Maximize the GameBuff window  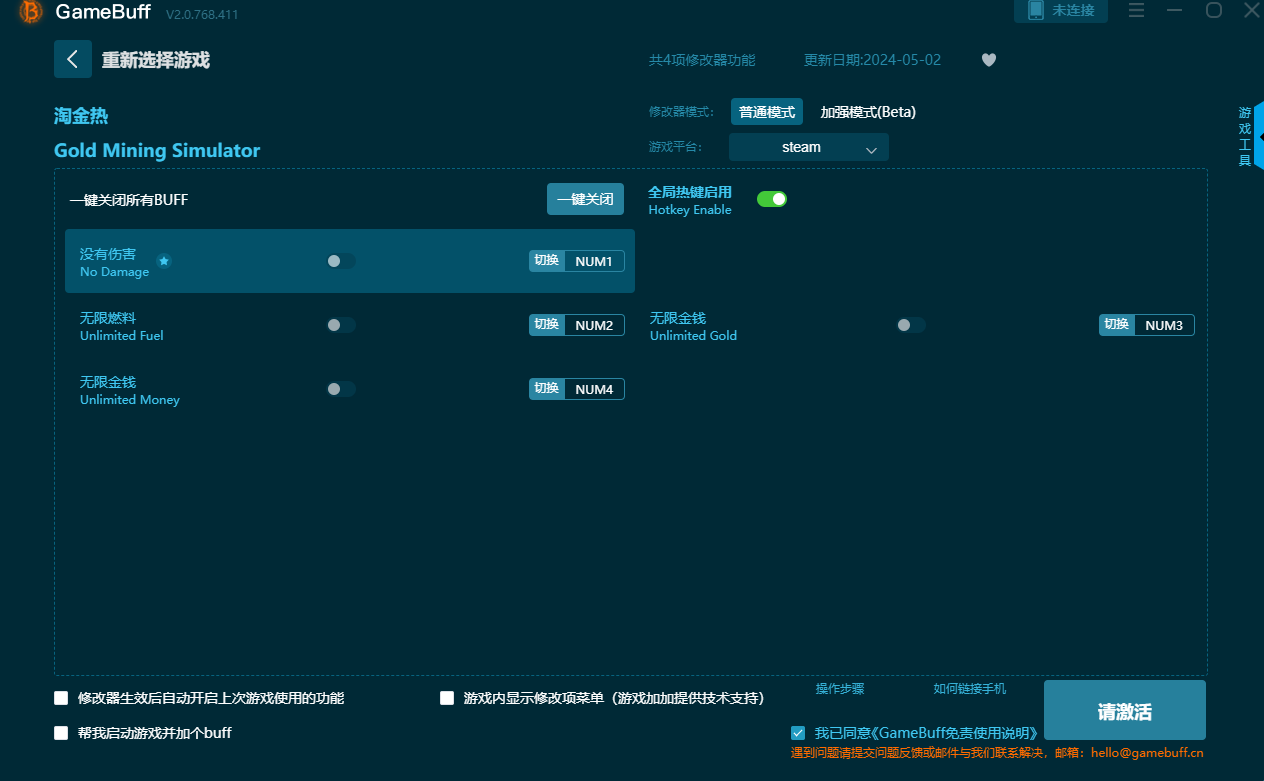pos(1214,10)
